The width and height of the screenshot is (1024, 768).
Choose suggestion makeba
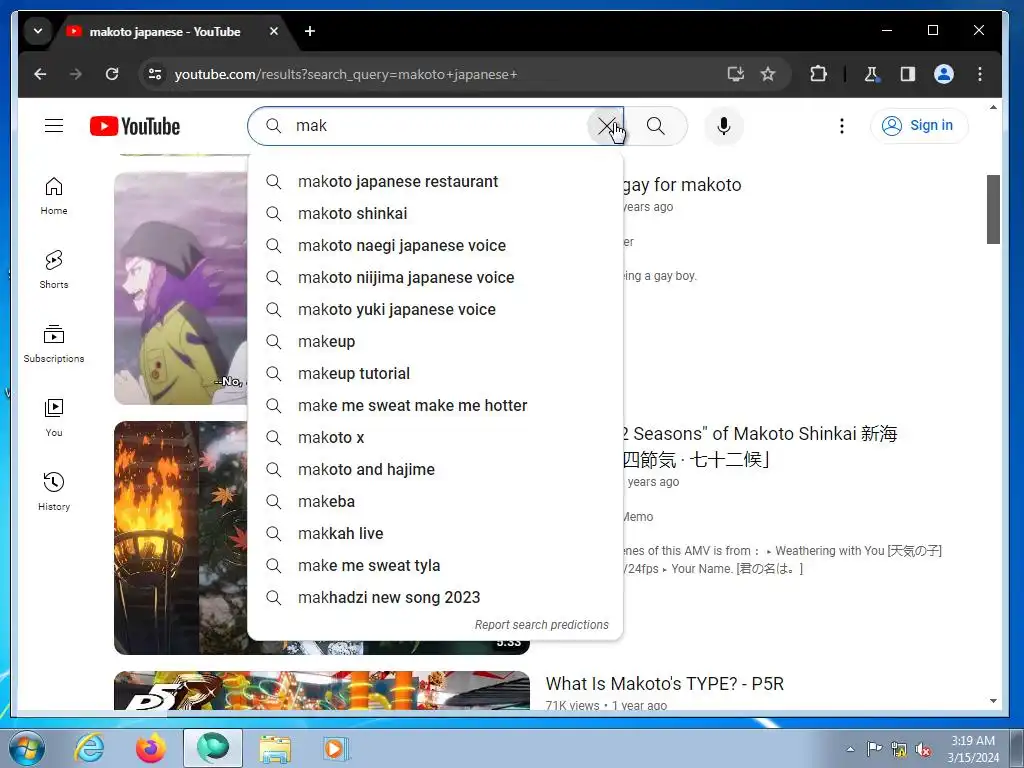click(435, 502)
